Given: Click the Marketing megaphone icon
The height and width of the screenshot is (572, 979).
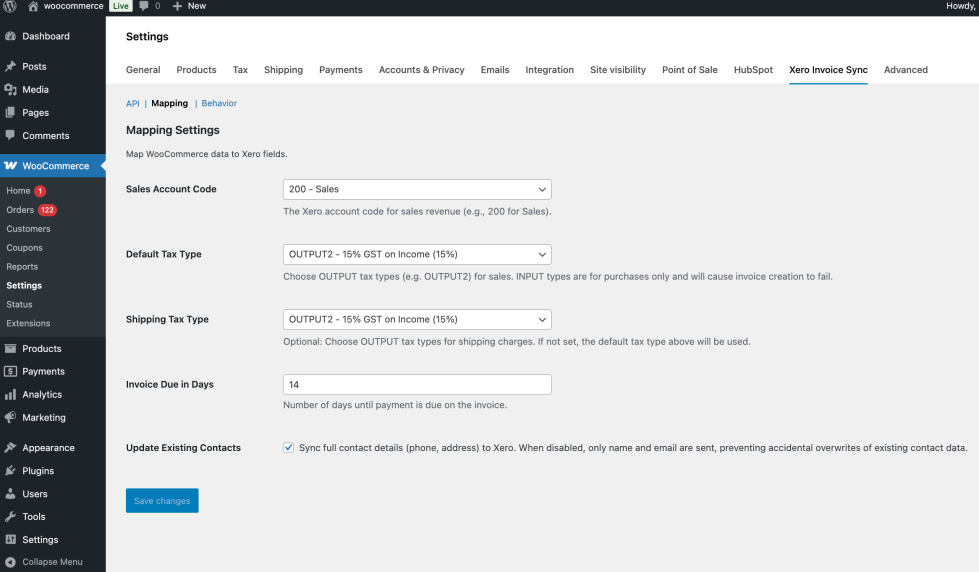Looking at the screenshot, I should pyautogui.click(x=11, y=417).
